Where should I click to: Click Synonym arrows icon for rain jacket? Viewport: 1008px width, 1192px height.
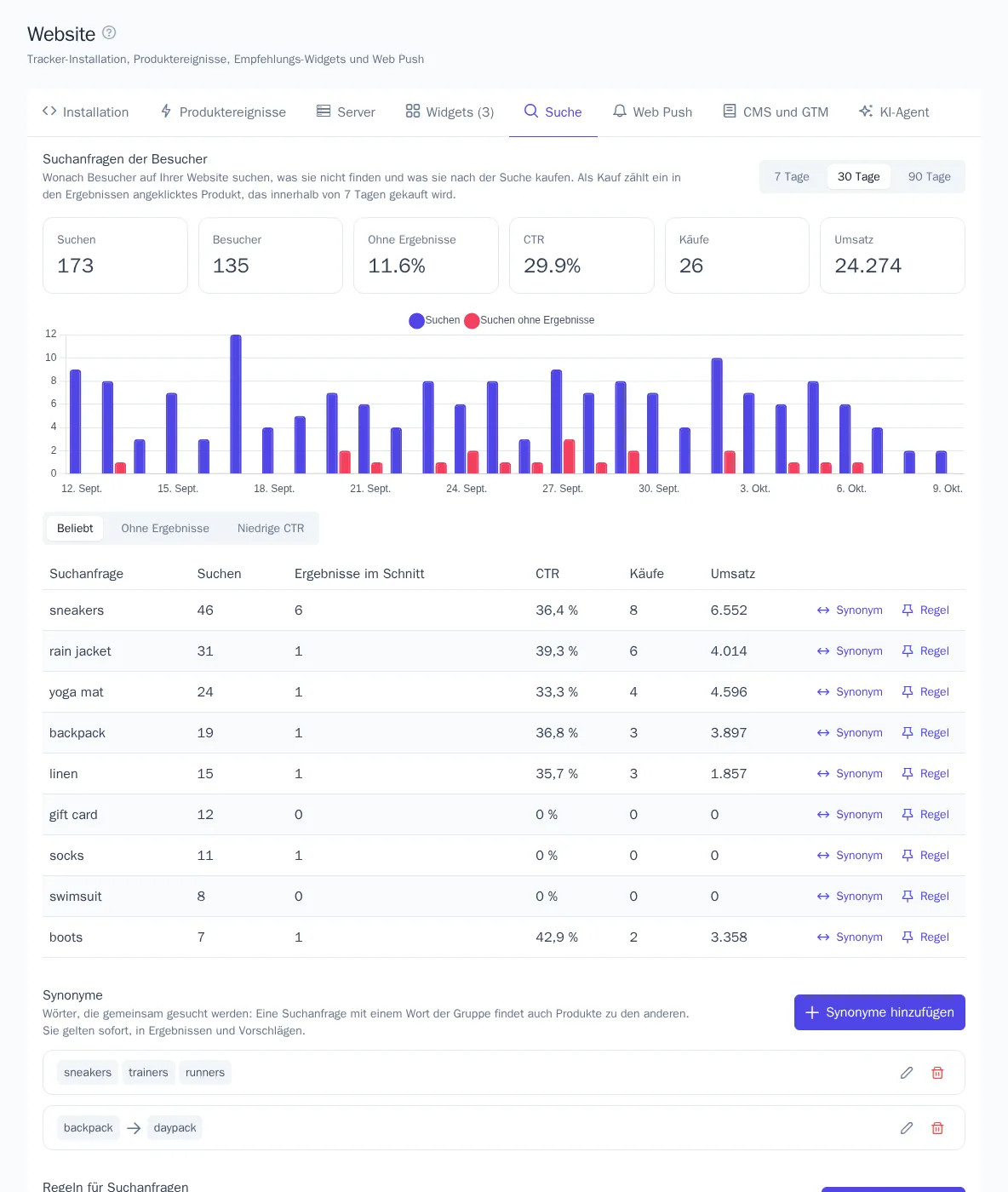823,651
